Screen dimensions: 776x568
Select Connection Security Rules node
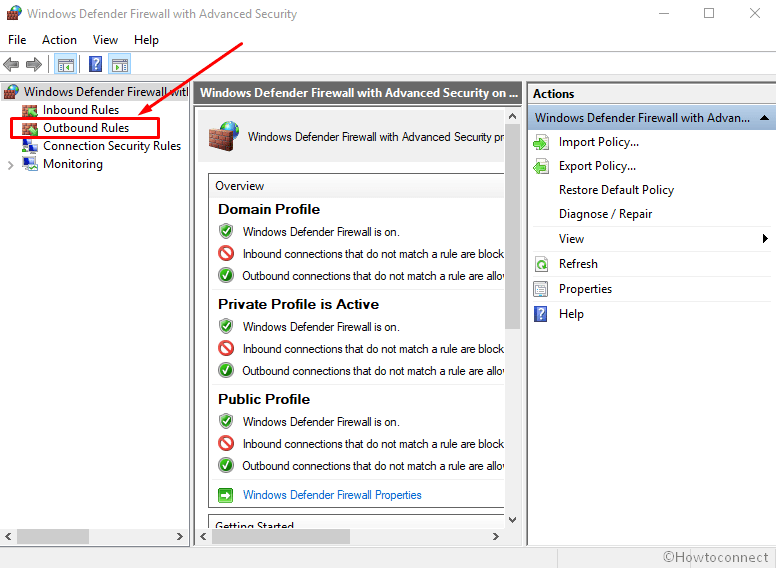click(111, 146)
